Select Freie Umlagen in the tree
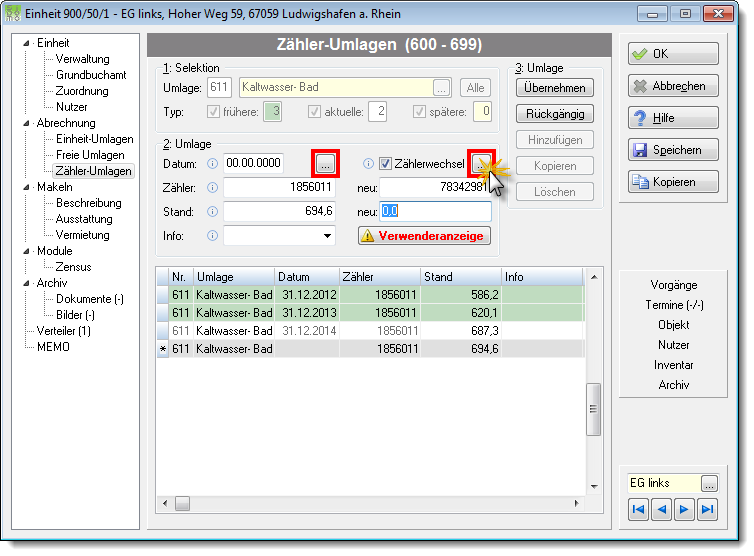Viewport: 754px width, 556px height. [90, 155]
